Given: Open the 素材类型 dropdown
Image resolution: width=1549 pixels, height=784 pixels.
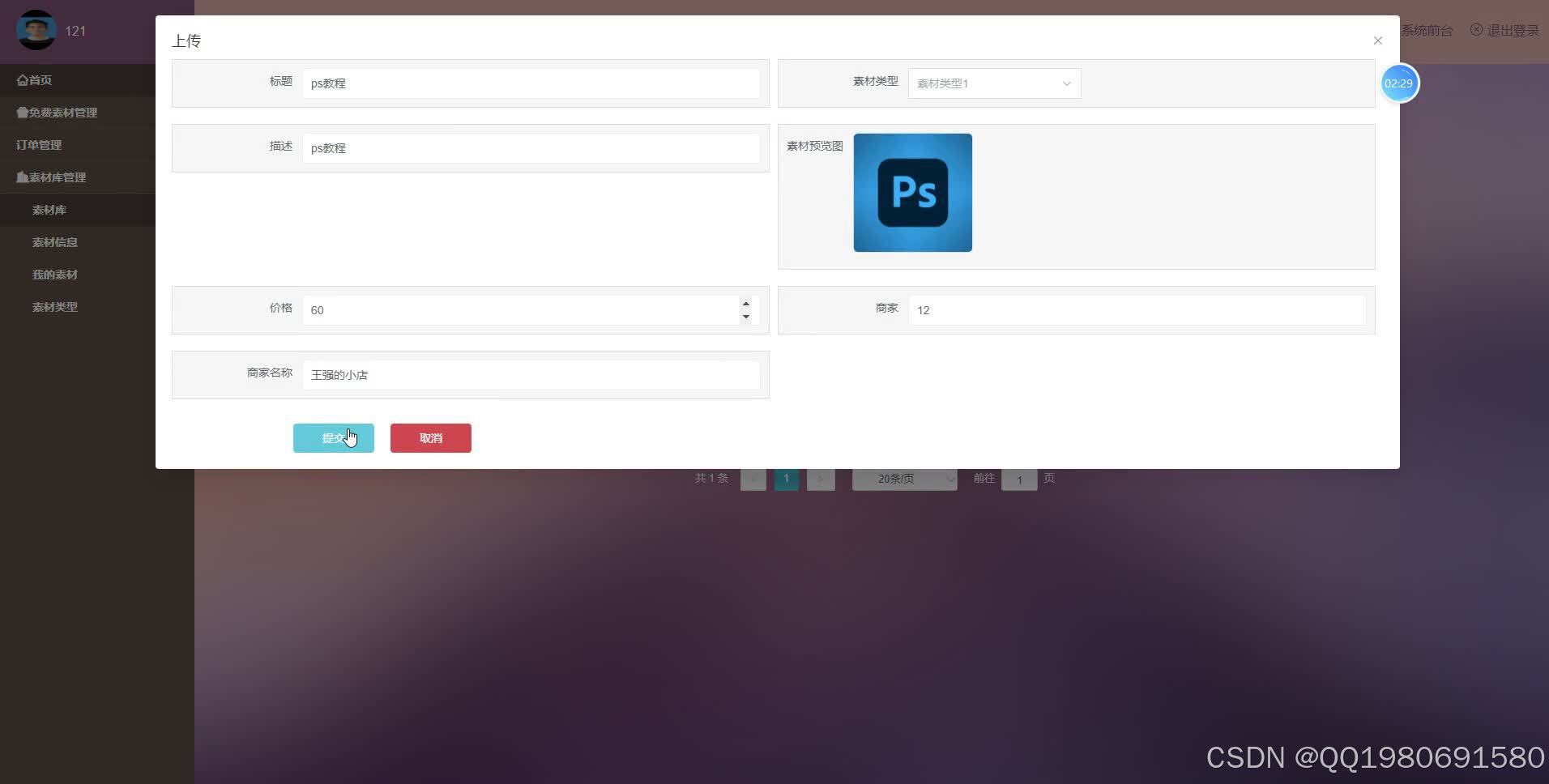Looking at the screenshot, I should (x=994, y=83).
